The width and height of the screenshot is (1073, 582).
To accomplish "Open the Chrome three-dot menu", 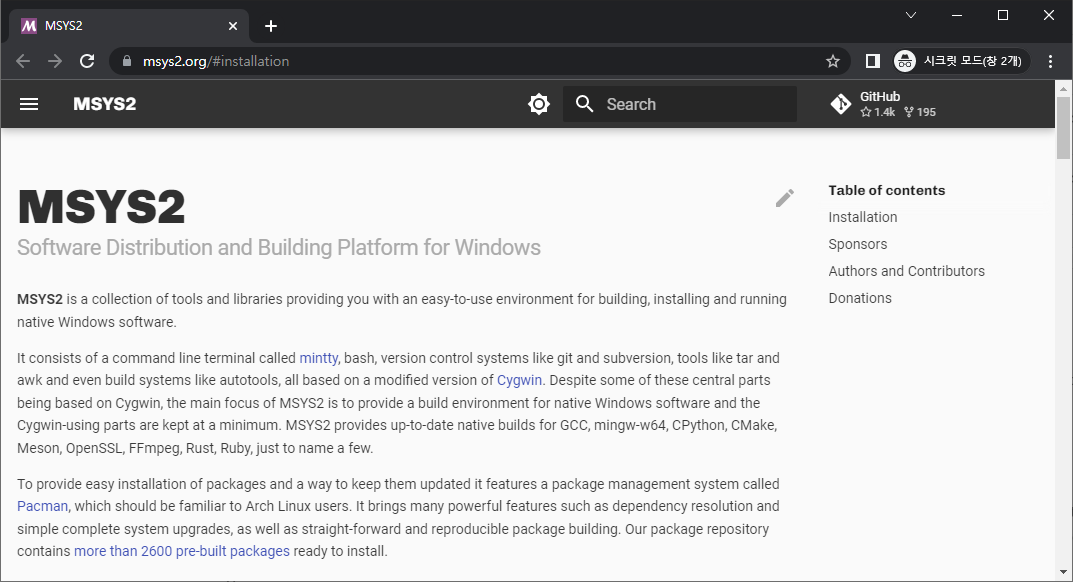I will tap(1050, 61).
